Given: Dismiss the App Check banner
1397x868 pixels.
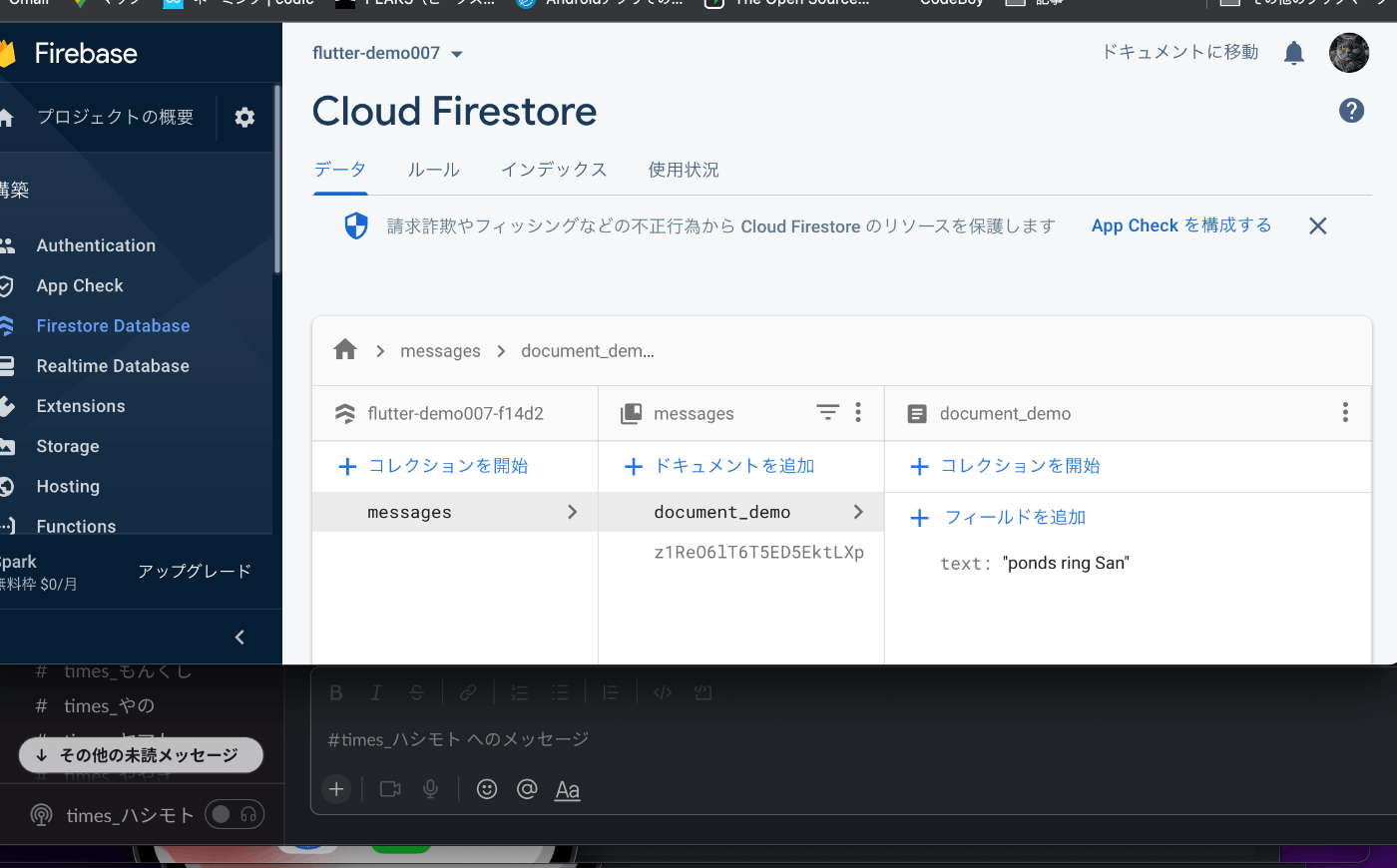Looking at the screenshot, I should click(x=1318, y=225).
